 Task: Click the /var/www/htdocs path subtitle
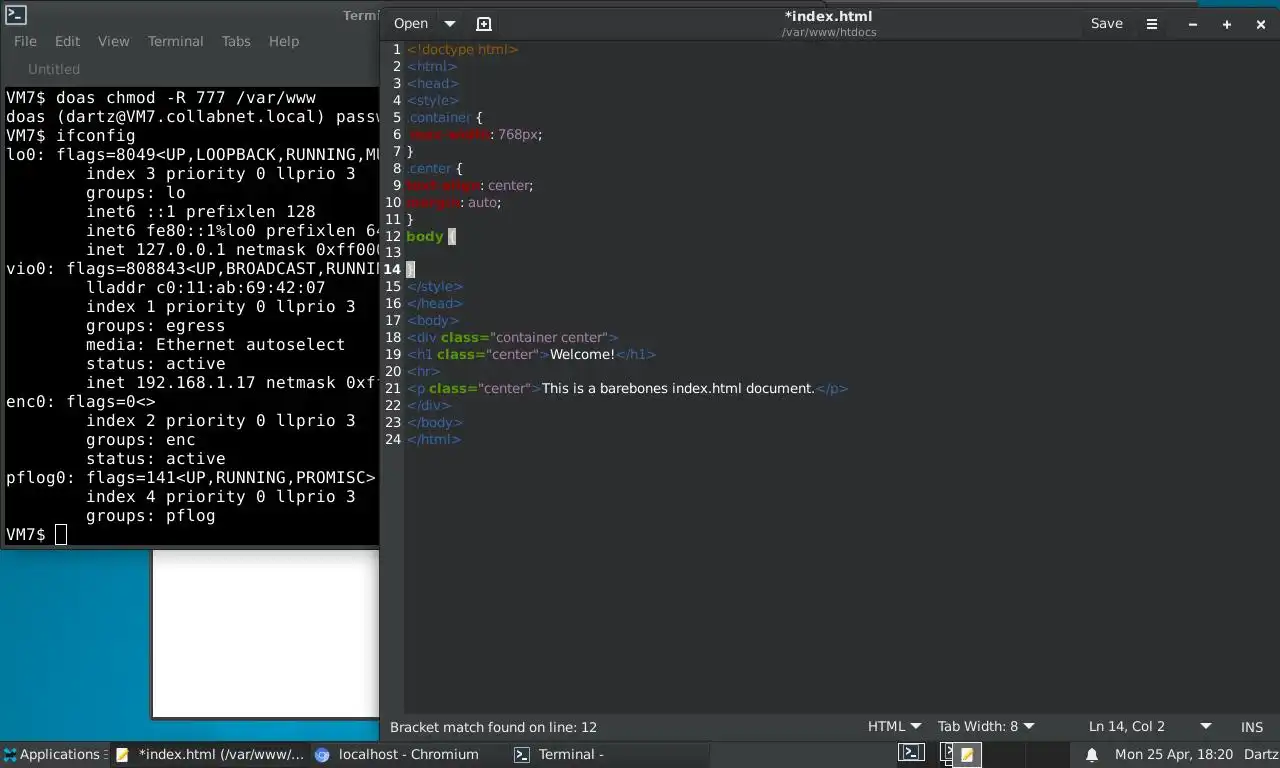point(829,32)
